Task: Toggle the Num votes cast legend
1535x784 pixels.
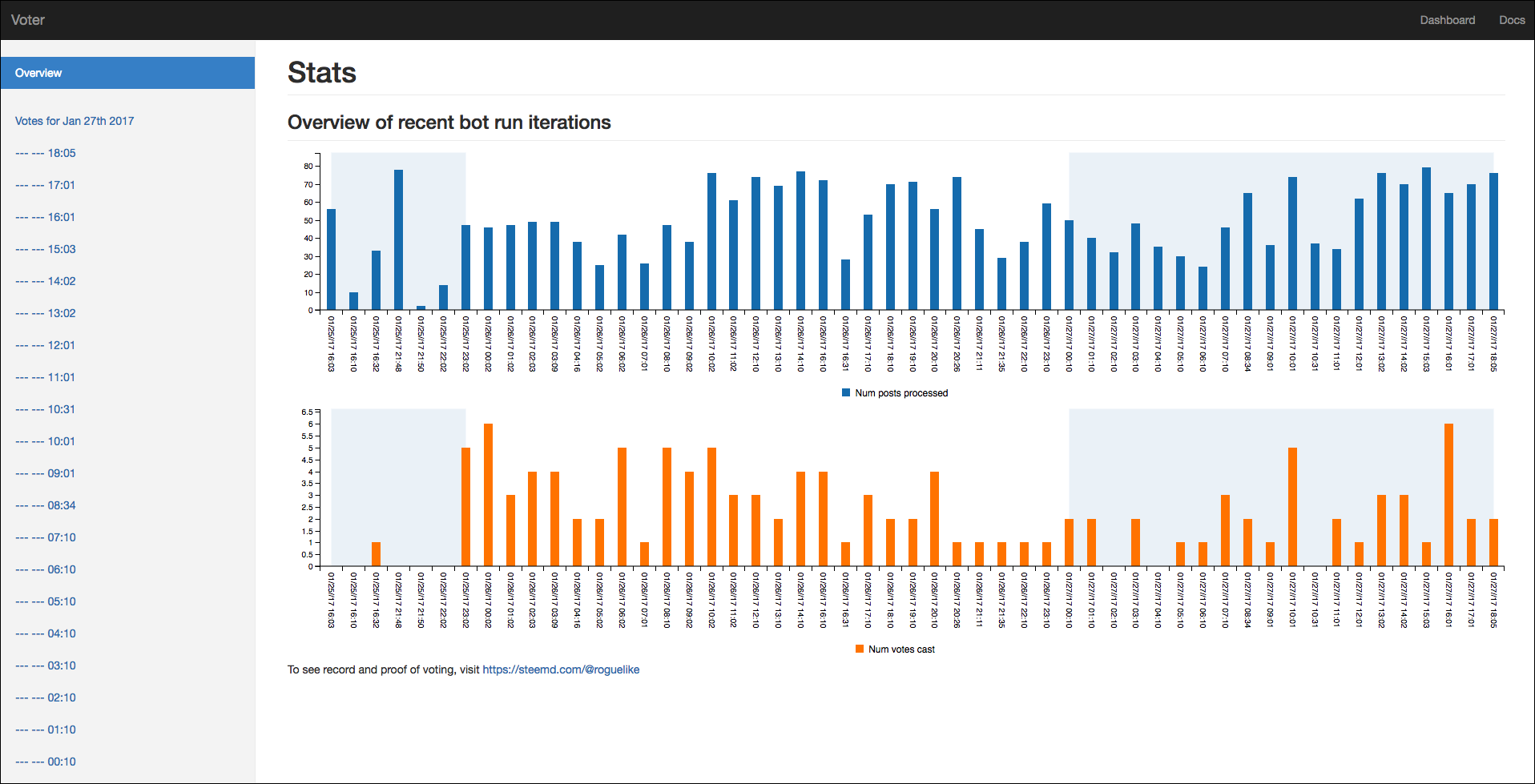Action: pyautogui.click(x=895, y=649)
